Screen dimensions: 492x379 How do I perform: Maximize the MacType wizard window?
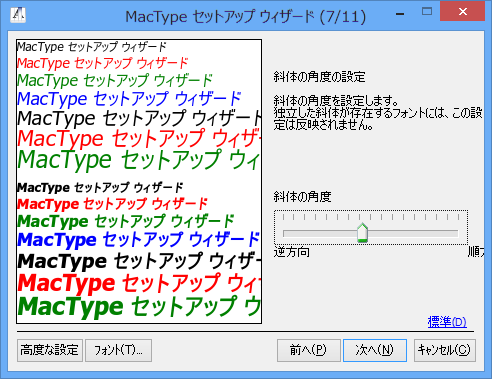[x=427, y=12]
